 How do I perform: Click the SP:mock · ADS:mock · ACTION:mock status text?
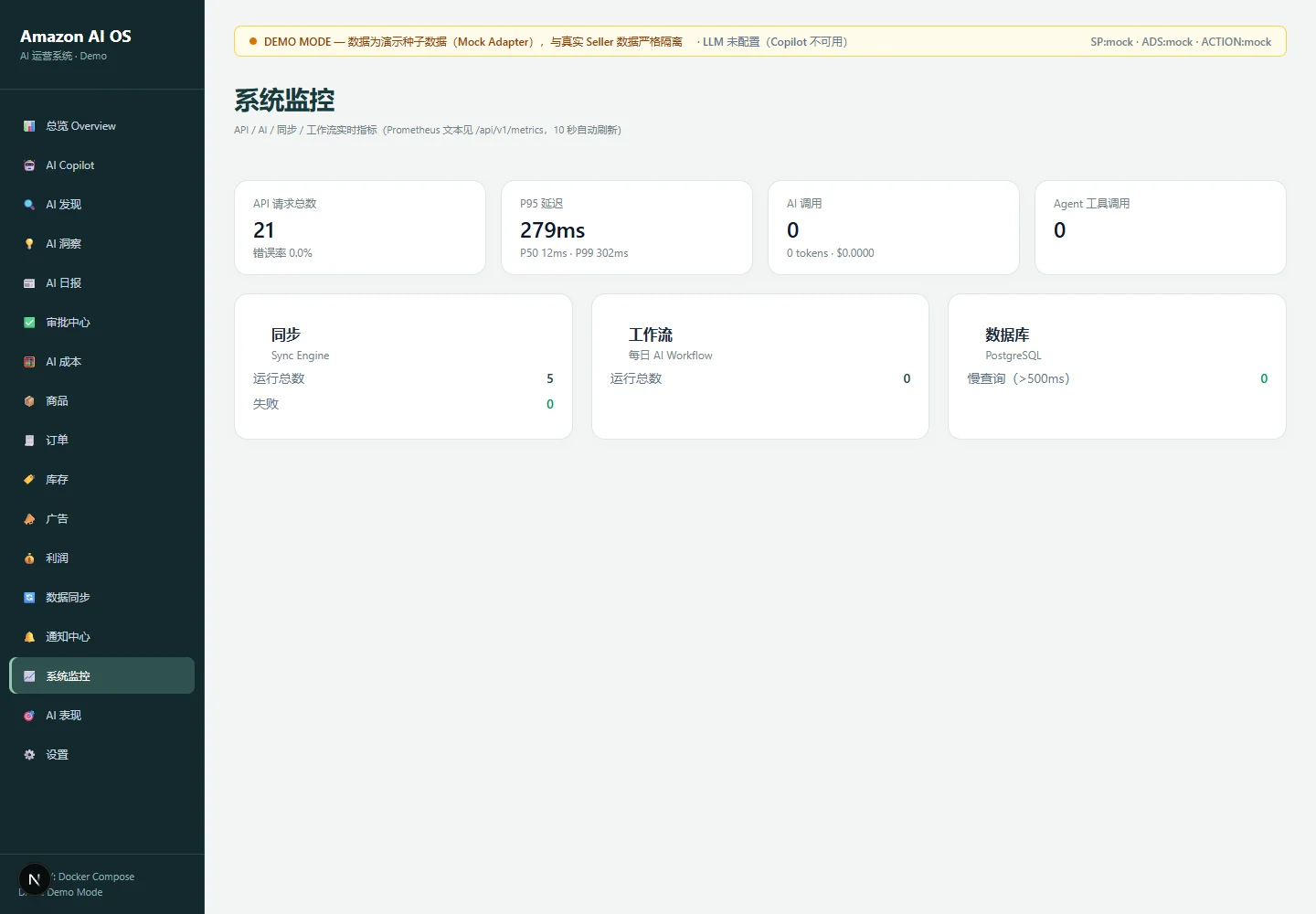pos(1181,42)
